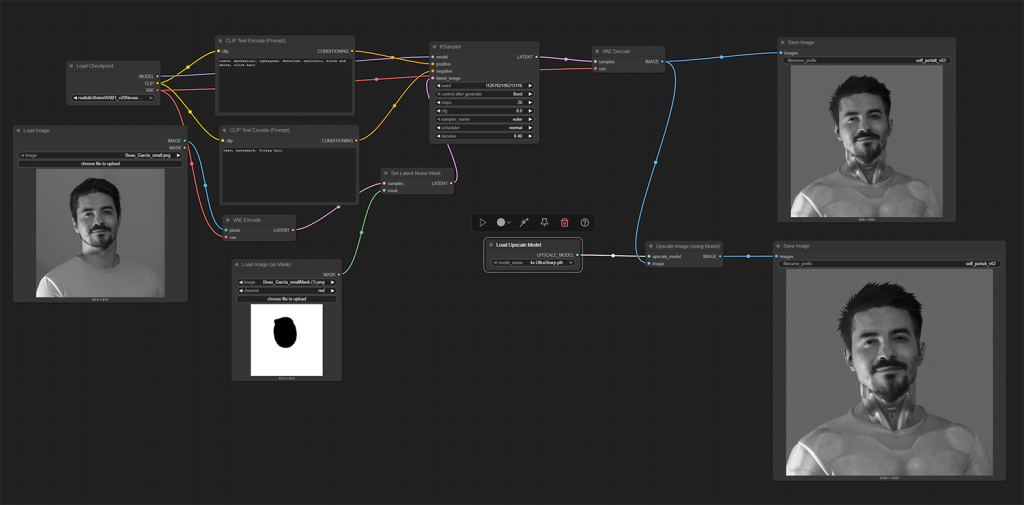Screen dimensions: 1024x505
Task: Click choose file to upload in Load Image
Action: pos(100,163)
